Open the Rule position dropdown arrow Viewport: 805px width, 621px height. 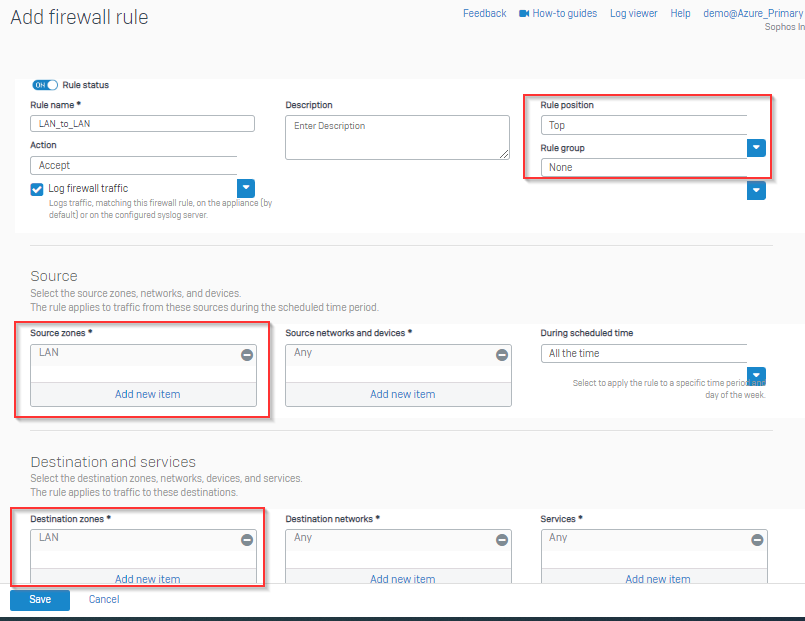click(x=756, y=148)
